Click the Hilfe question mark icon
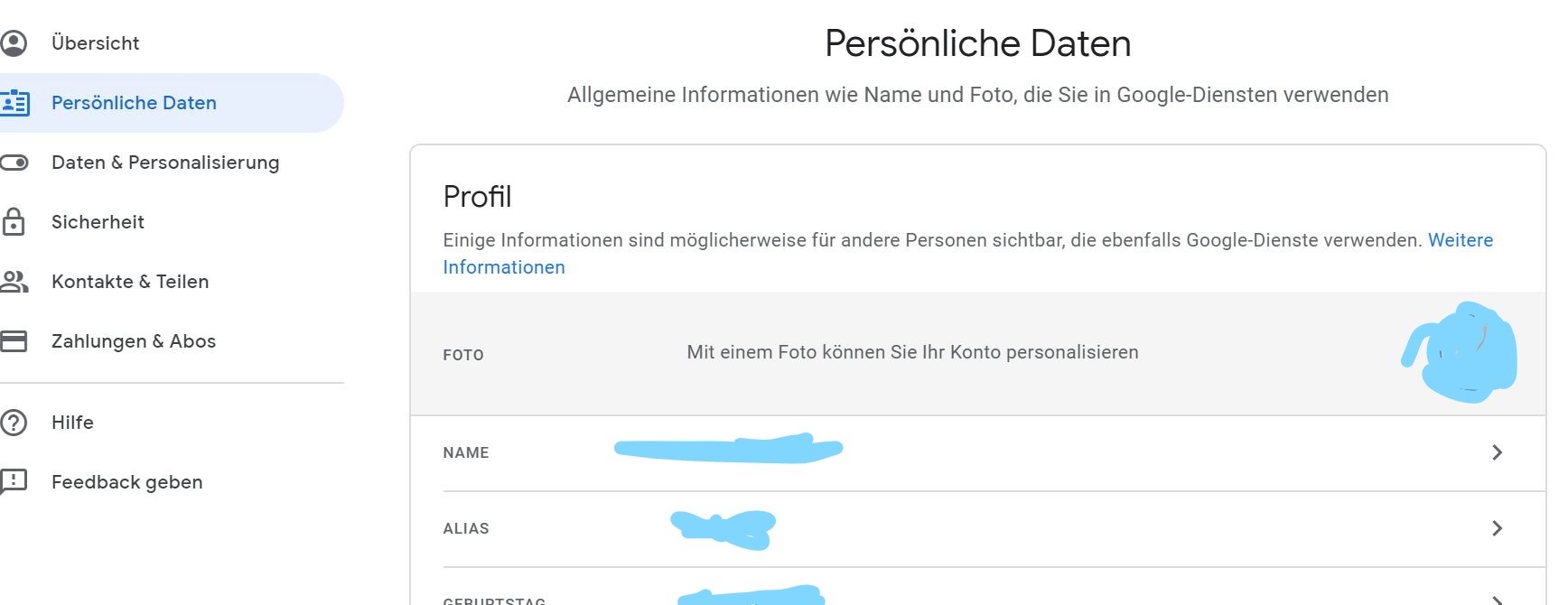Image resolution: width=1568 pixels, height=605 pixels. point(14,423)
